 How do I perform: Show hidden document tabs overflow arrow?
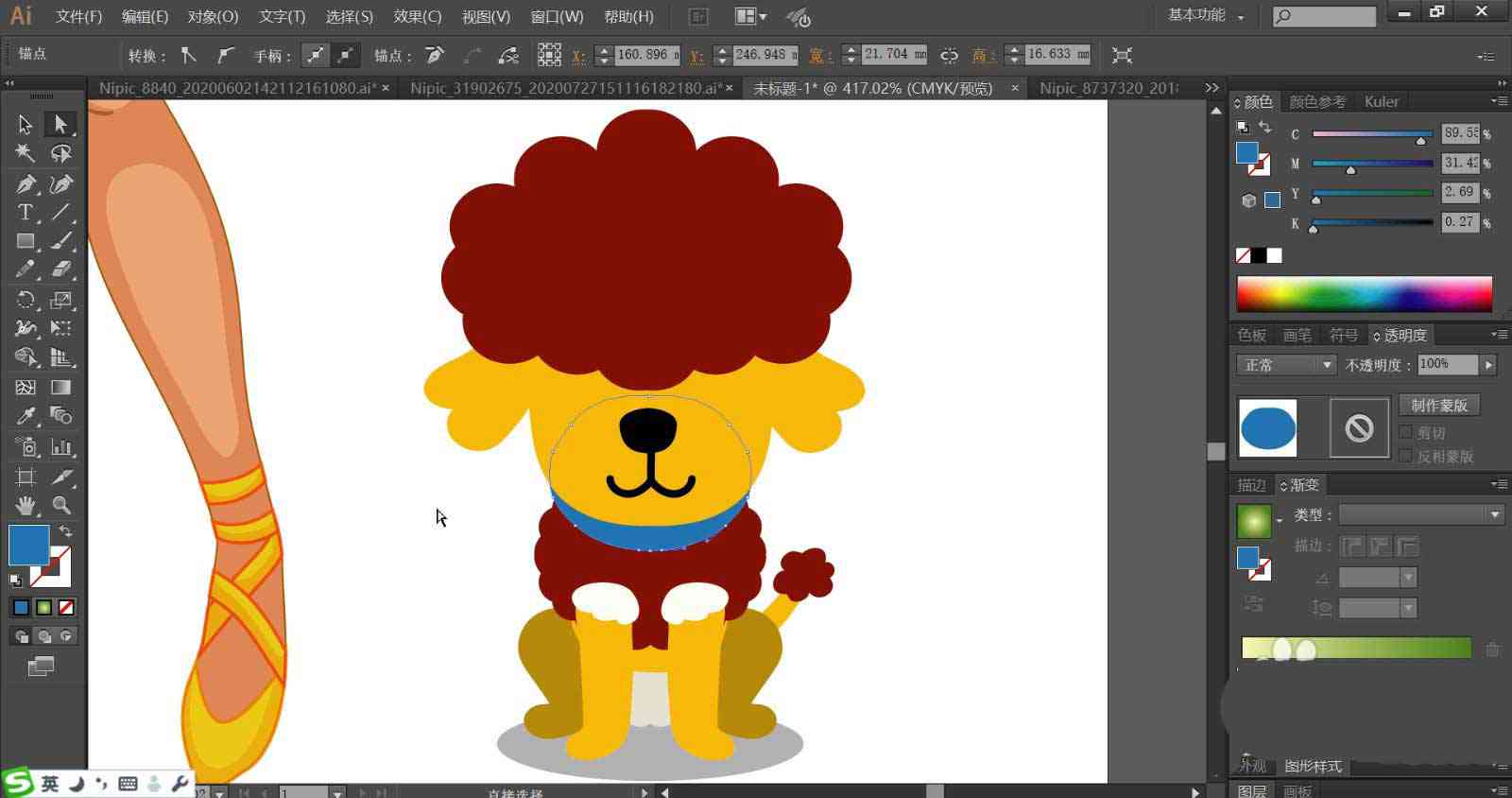[x=1211, y=87]
